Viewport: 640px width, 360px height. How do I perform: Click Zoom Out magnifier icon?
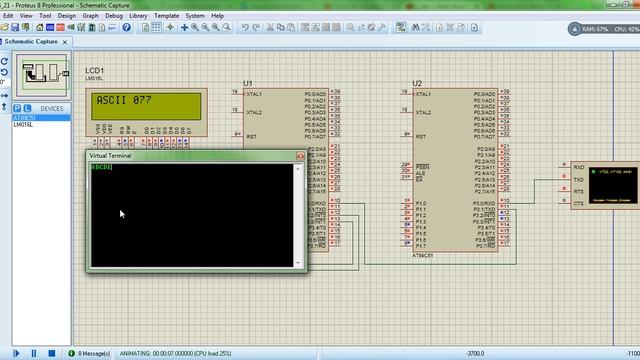pos(205,27)
